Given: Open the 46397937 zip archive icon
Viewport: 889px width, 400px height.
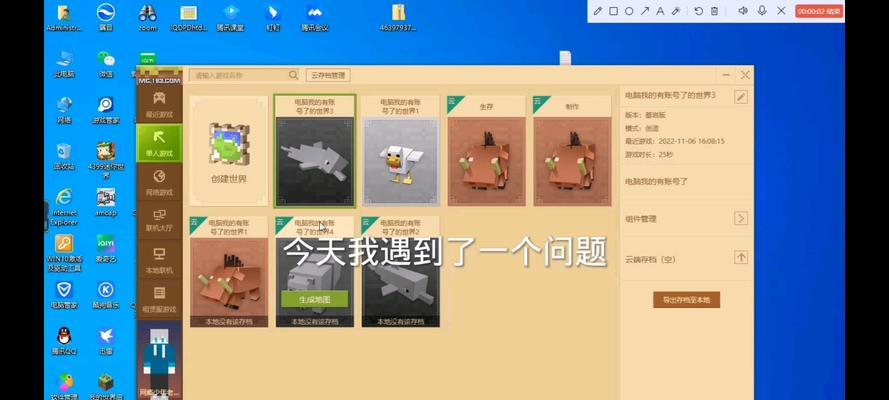Looking at the screenshot, I should pos(398,18).
